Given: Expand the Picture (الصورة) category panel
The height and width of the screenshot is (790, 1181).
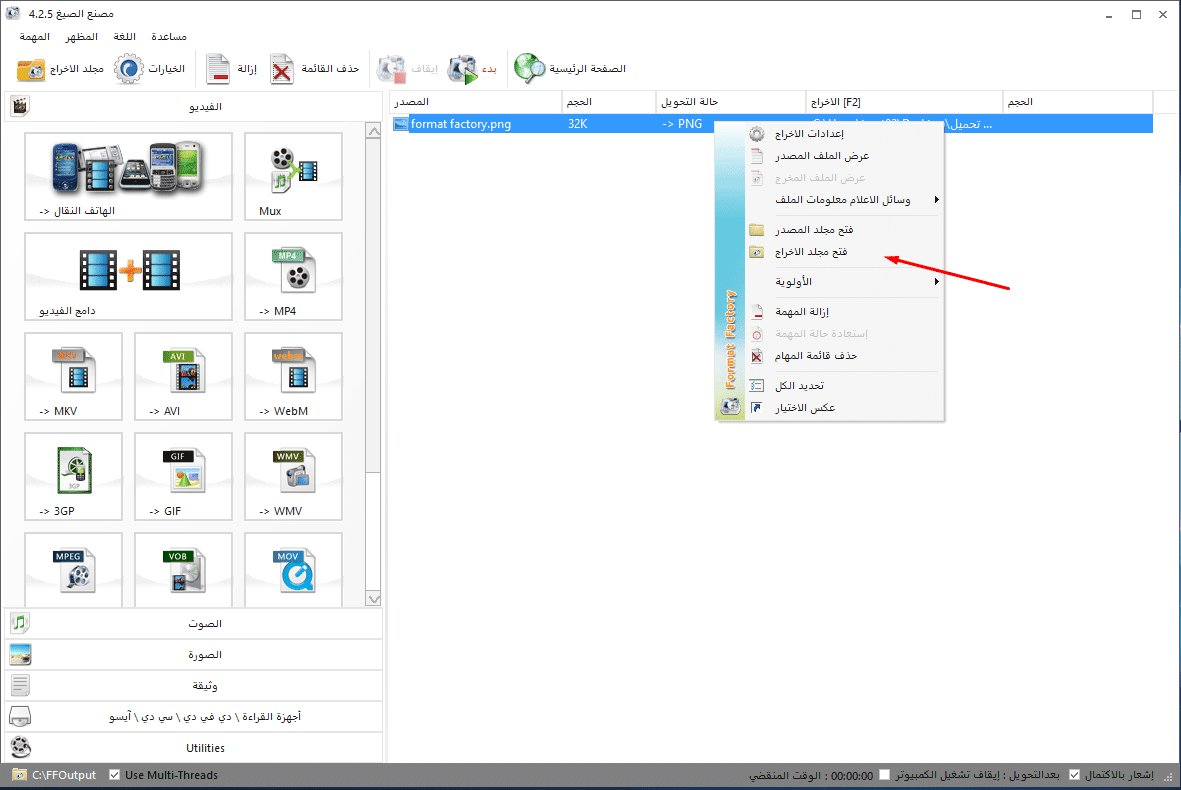Looking at the screenshot, I should pos(193,655).
